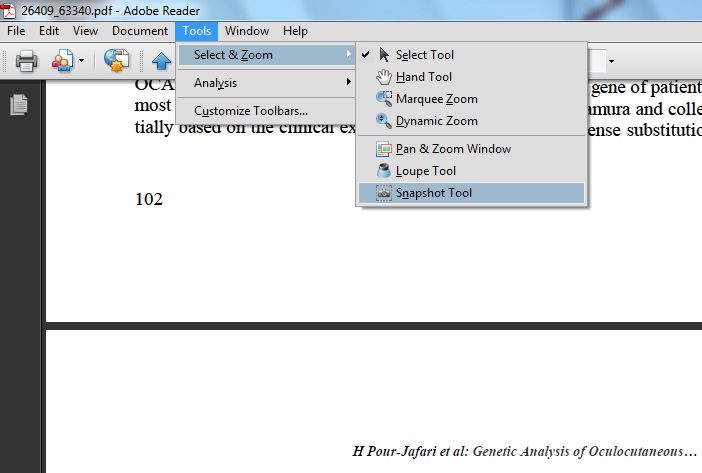
Task: Click the previous page up-arrow icon
Action: click(161, 62)
